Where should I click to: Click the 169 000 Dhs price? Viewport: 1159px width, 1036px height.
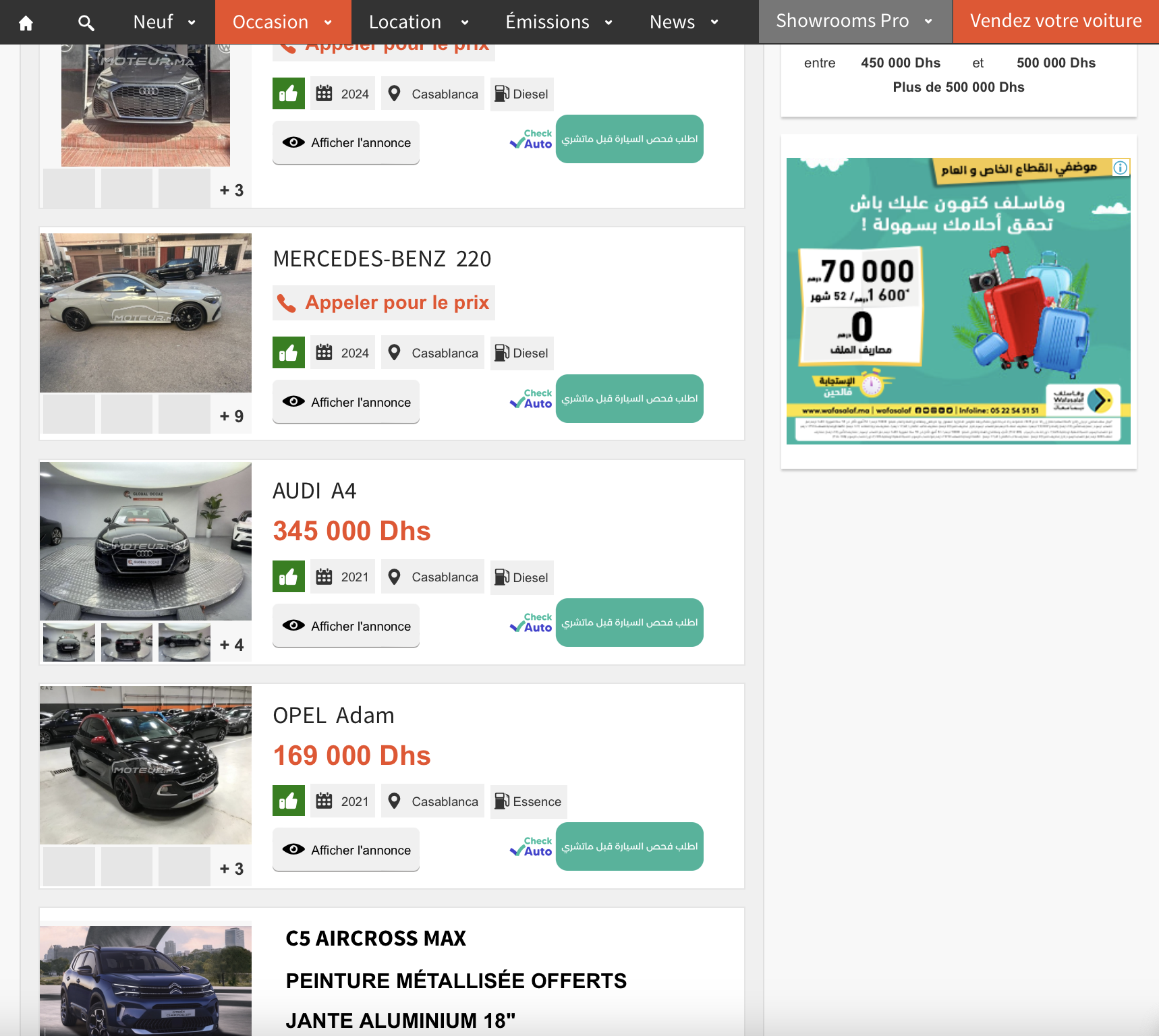click(351, 755)
